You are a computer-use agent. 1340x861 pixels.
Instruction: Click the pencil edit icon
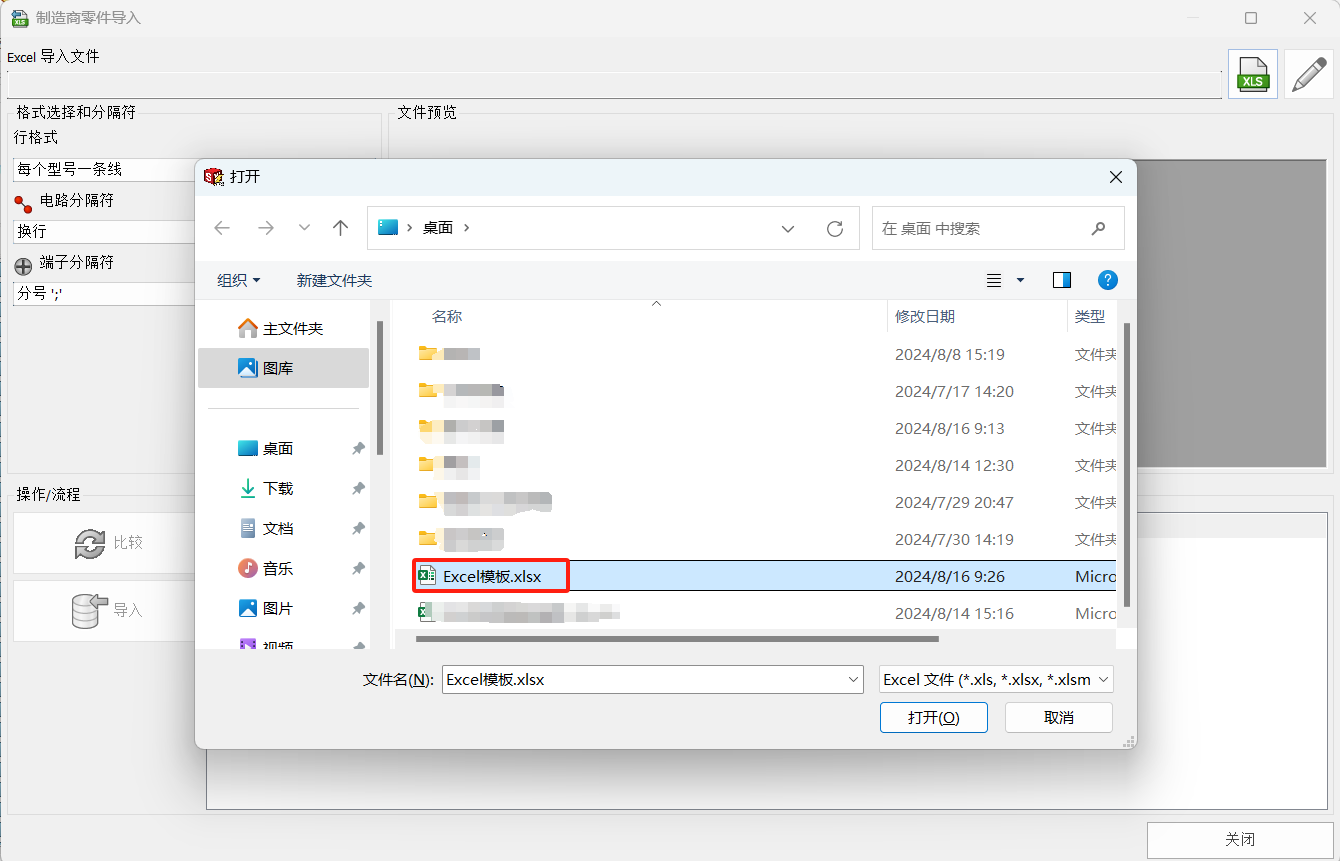(x=1309, y=74)
